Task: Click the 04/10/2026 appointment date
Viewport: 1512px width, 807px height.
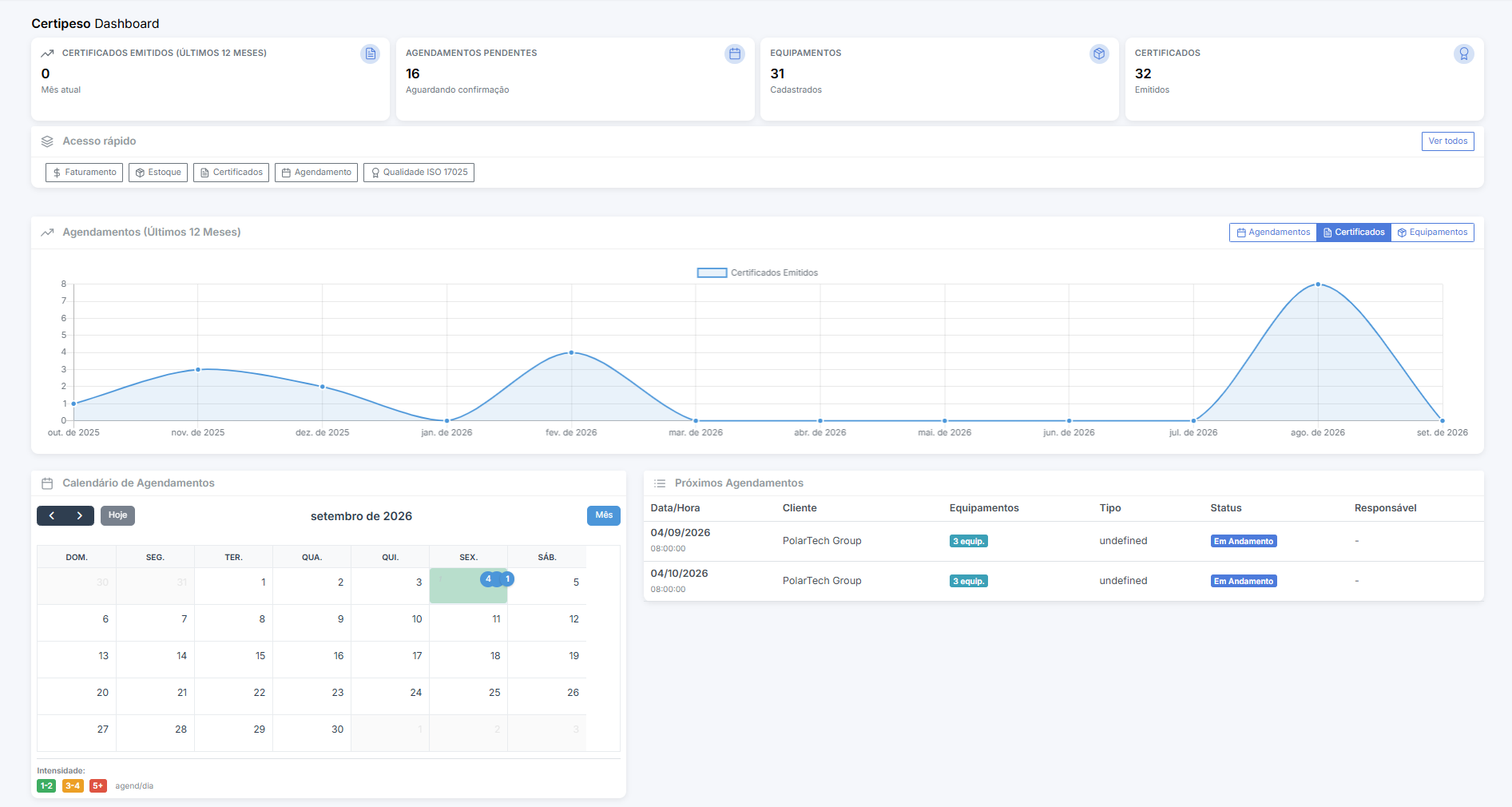Action: [x=680, y=574]
